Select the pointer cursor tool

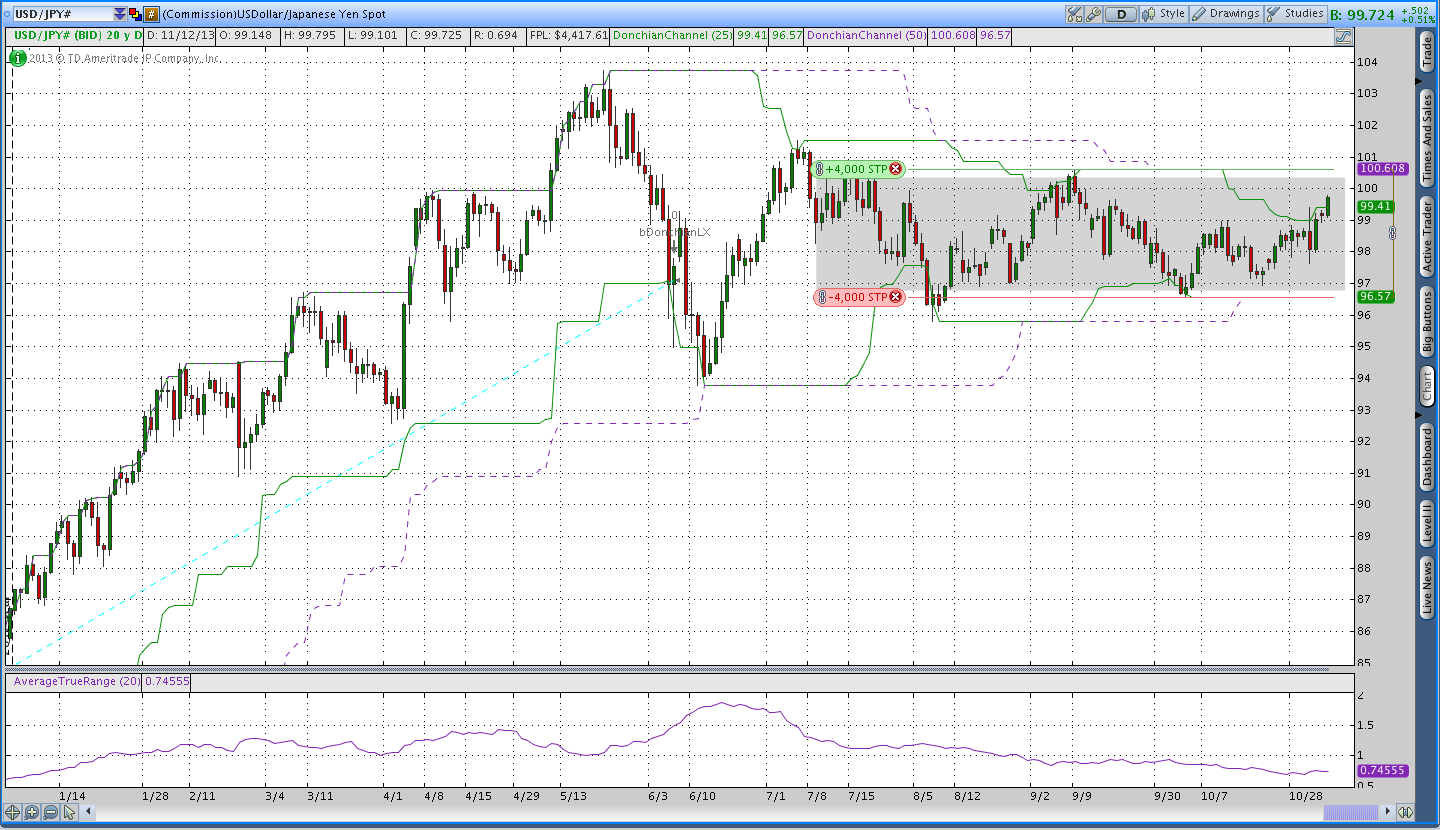tap(69, 812)
